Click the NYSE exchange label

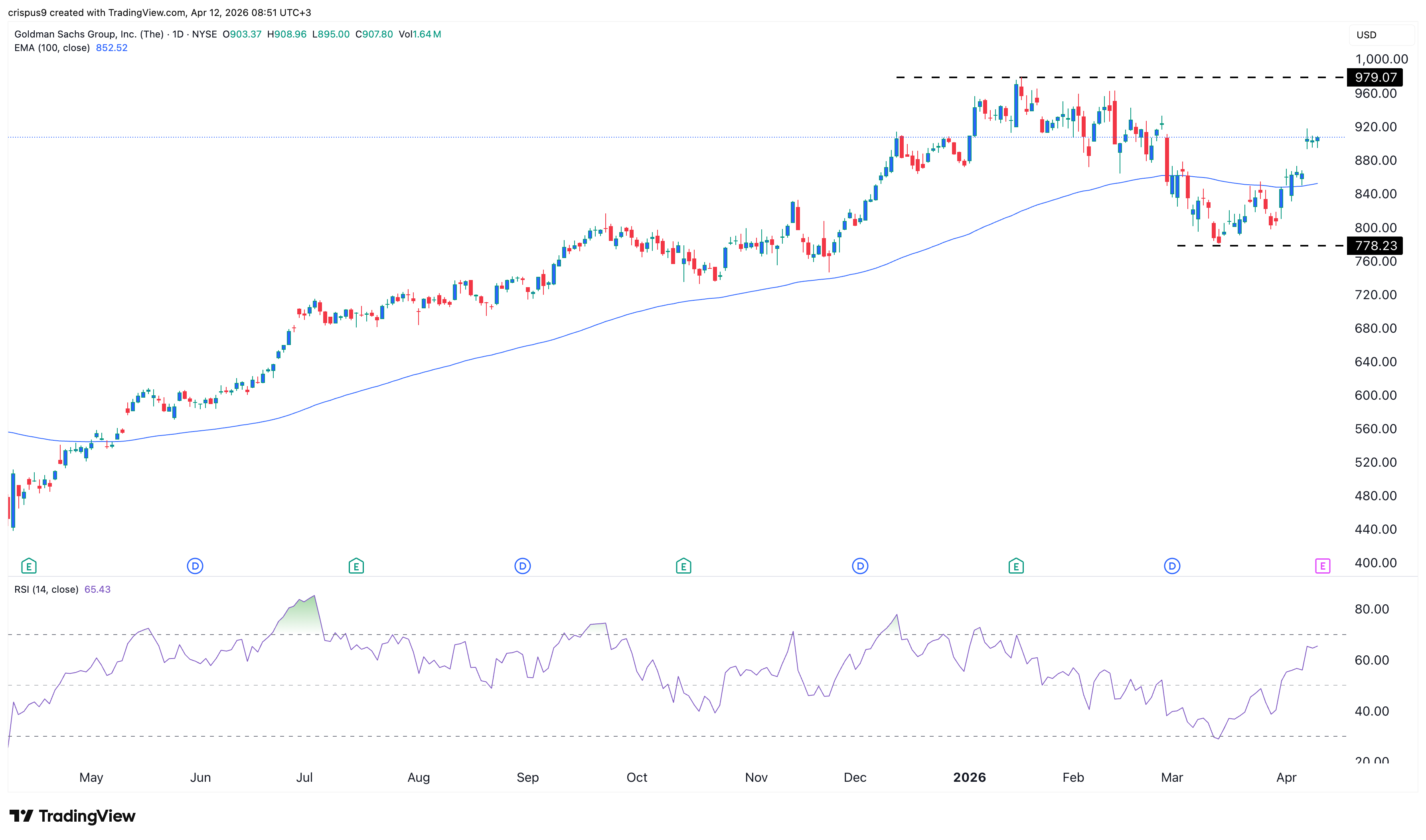pyautogui.click(x=206, y=34)
